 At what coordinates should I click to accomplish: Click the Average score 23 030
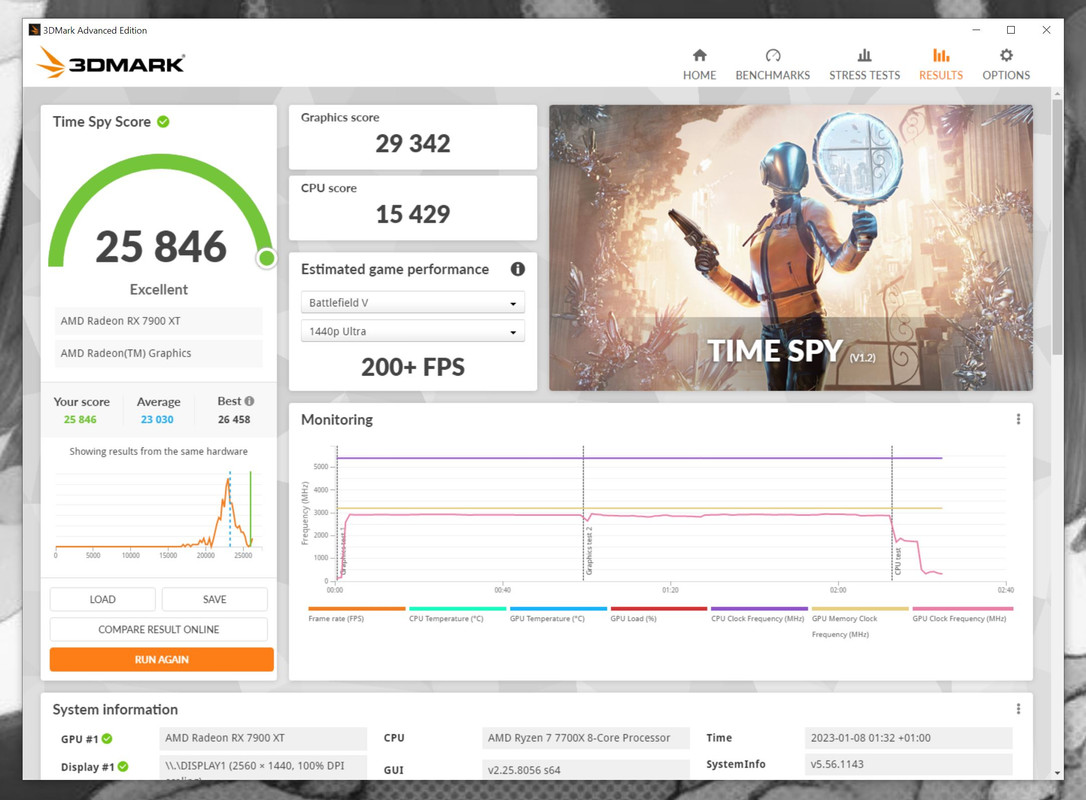click(157, 419)
